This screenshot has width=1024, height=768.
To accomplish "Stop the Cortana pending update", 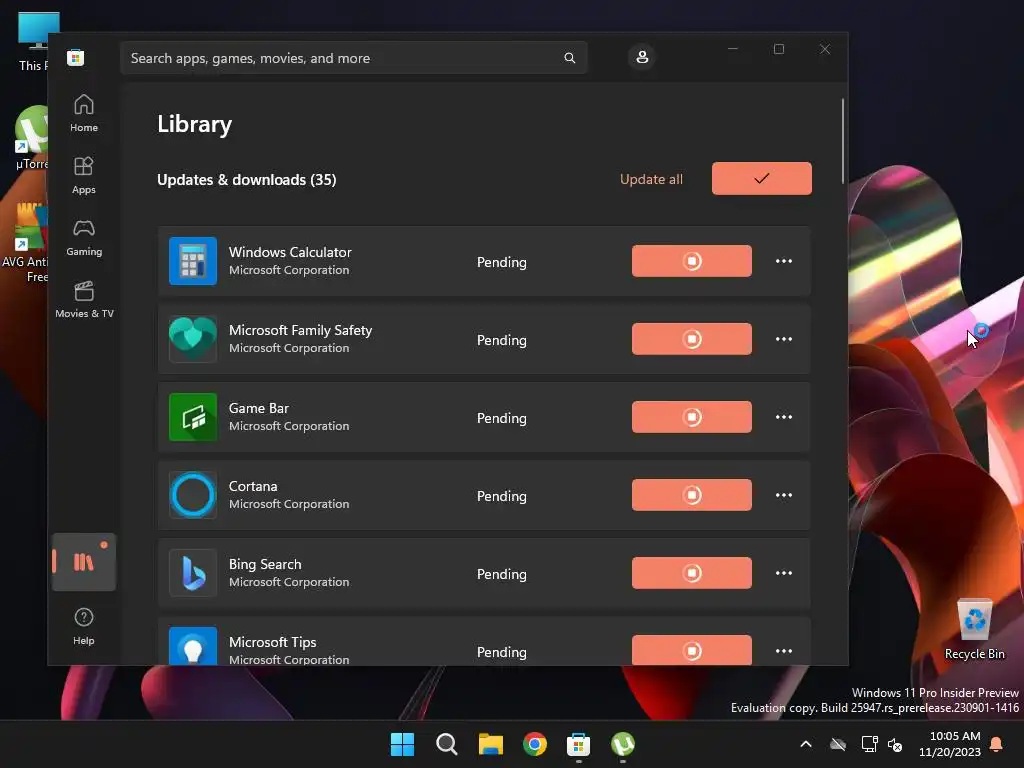I will (x=692, y=495).
